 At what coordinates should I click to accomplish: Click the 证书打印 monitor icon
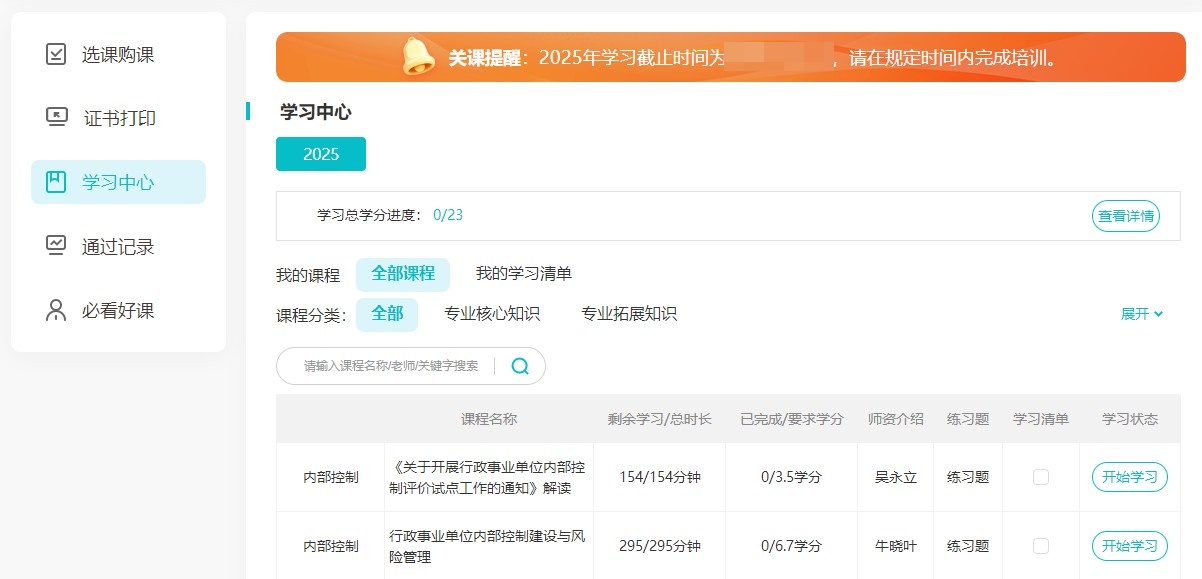pos(57,118)
